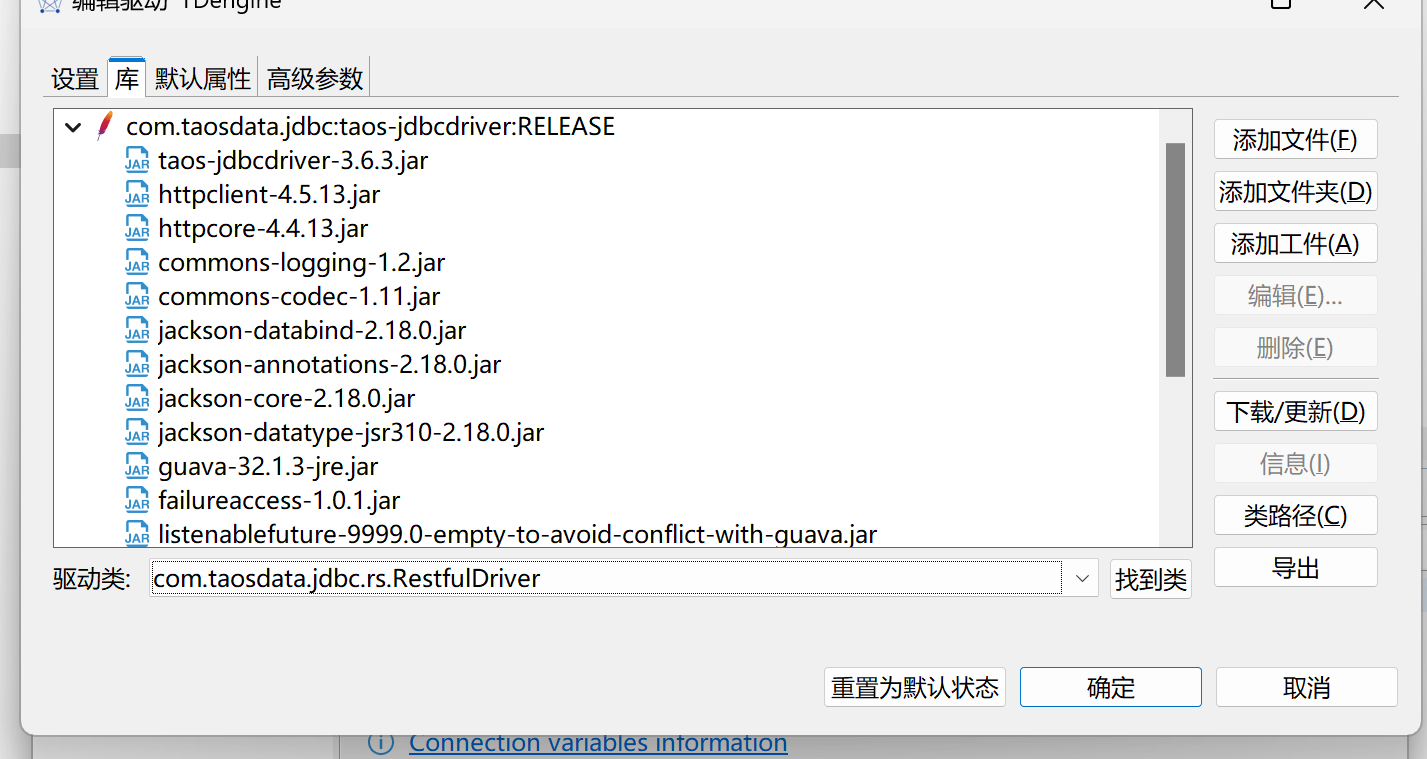The height and width of the screenshot is (759, 1427).
Task: Select httpcore-4.4.13.jar entry
Action: tap(263, 229)
